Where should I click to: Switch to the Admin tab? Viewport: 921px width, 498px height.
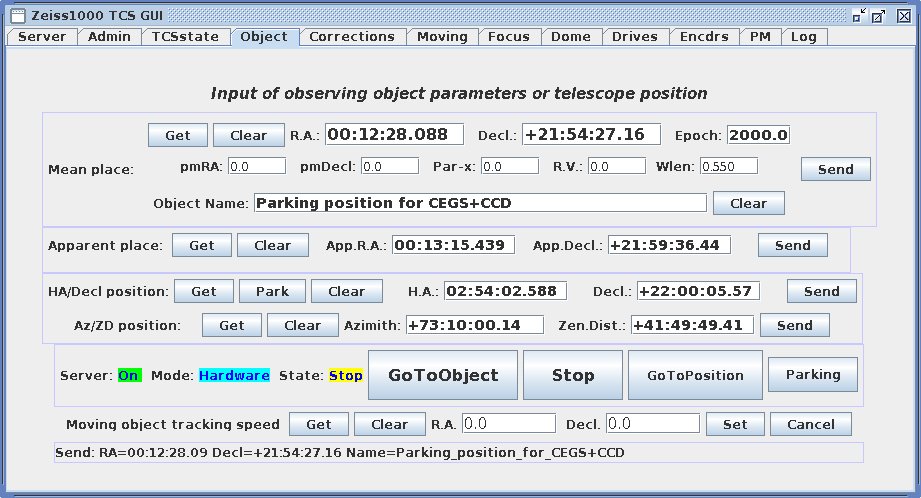[x=109, y=36]
